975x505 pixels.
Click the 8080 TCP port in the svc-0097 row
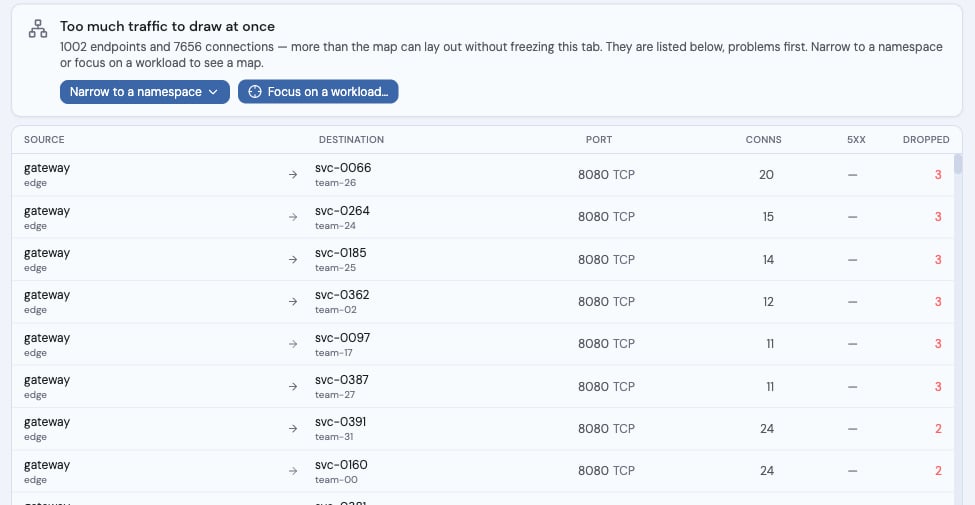click(x=606, y=344)
